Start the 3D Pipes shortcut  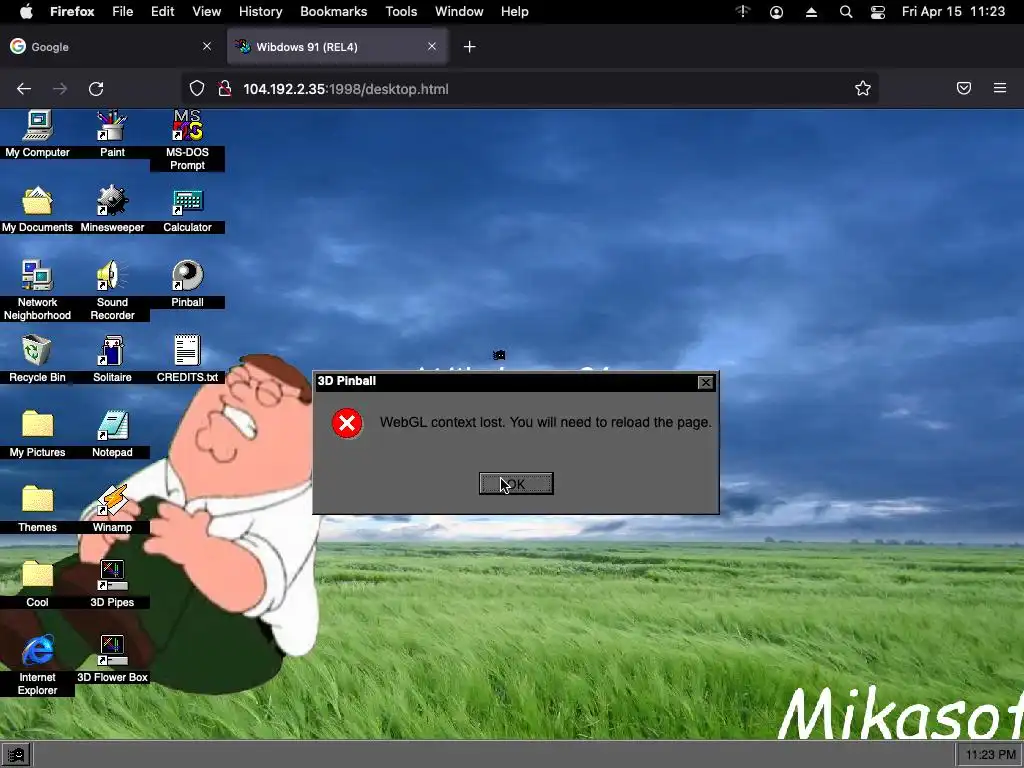coord(112,584)
